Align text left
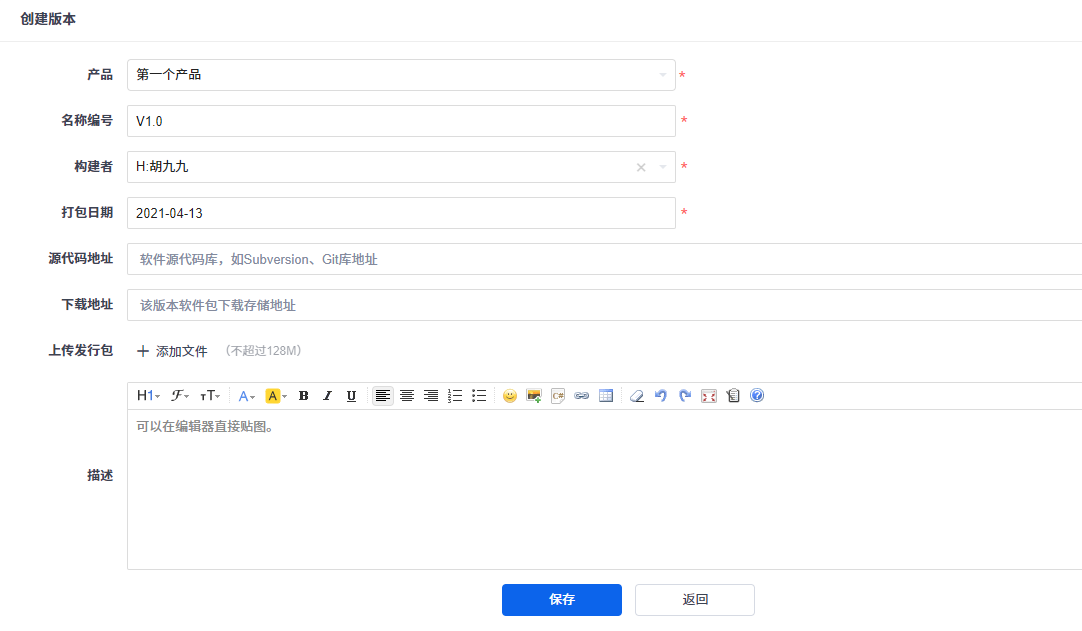This screenshot has height=631, width=1082. 382,396
